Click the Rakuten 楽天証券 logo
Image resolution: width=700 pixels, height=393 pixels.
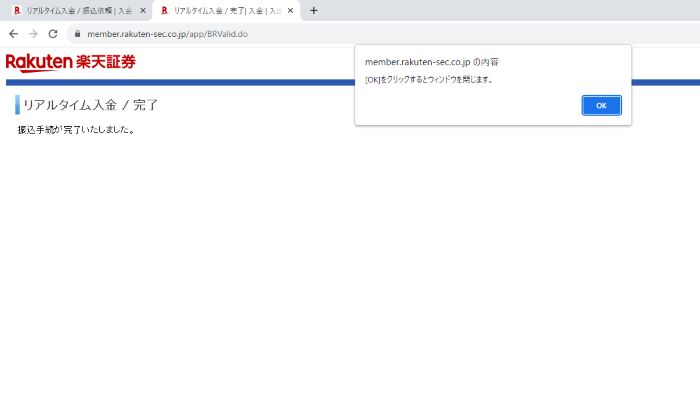[71, 63]
